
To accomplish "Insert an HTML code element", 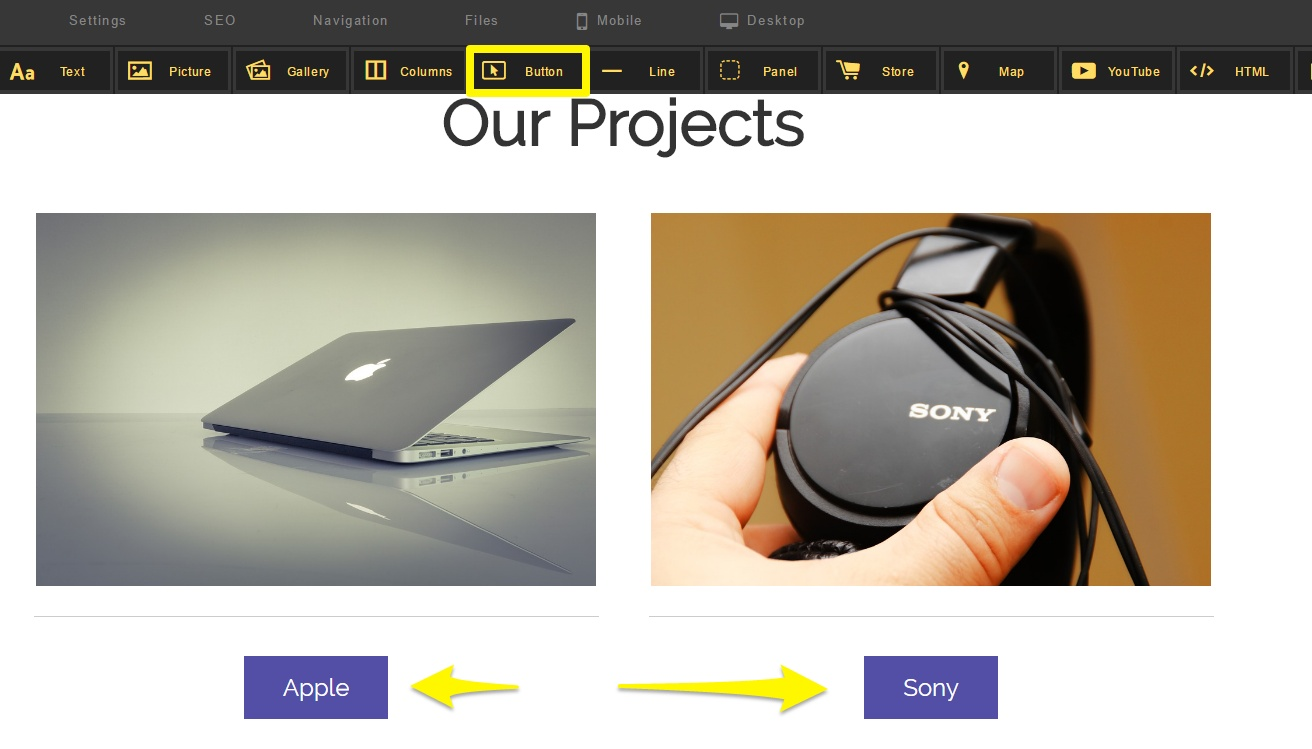I will pos(1235,71).
